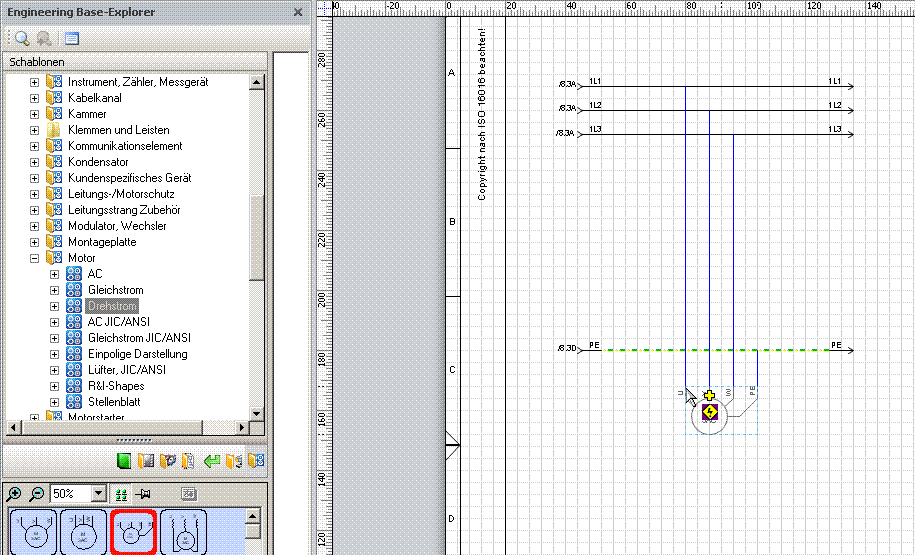This screenshot has width=916, height=556.
Task: Select the Gleichstrom tree item
Action: (x=115, y=290)
